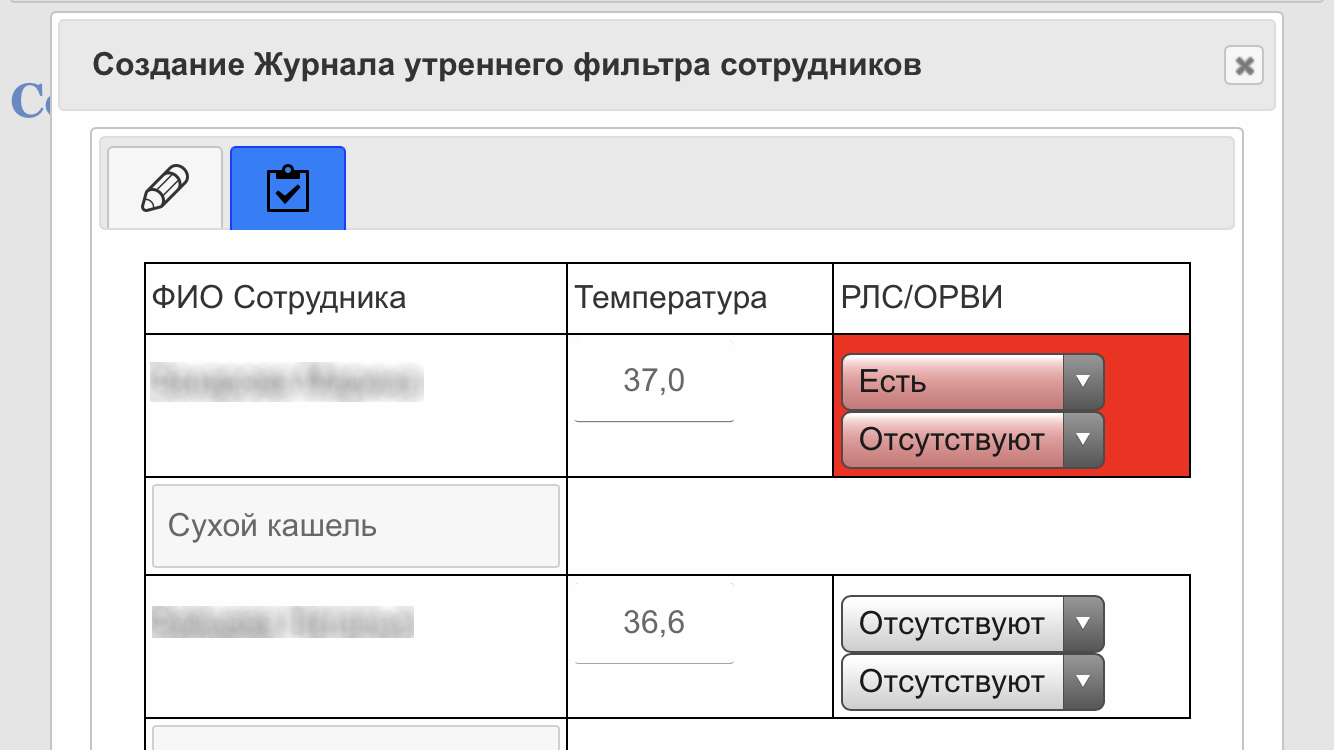Screen dimensions: 1334x750
Task: Click the temperature field showing 36,6
Action: [x=654, y=623]
